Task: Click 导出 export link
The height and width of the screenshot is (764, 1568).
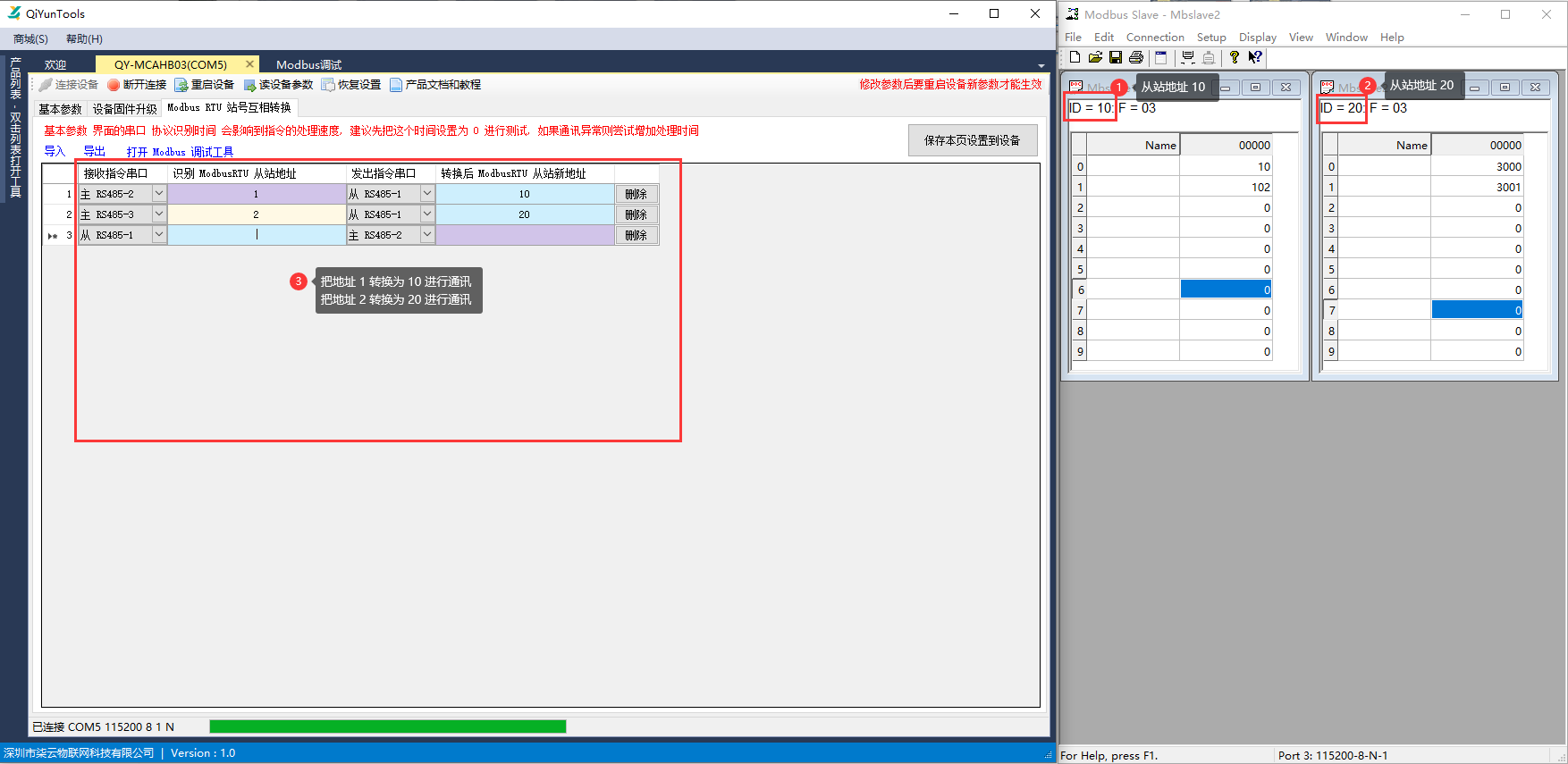Action: point(94,152)
